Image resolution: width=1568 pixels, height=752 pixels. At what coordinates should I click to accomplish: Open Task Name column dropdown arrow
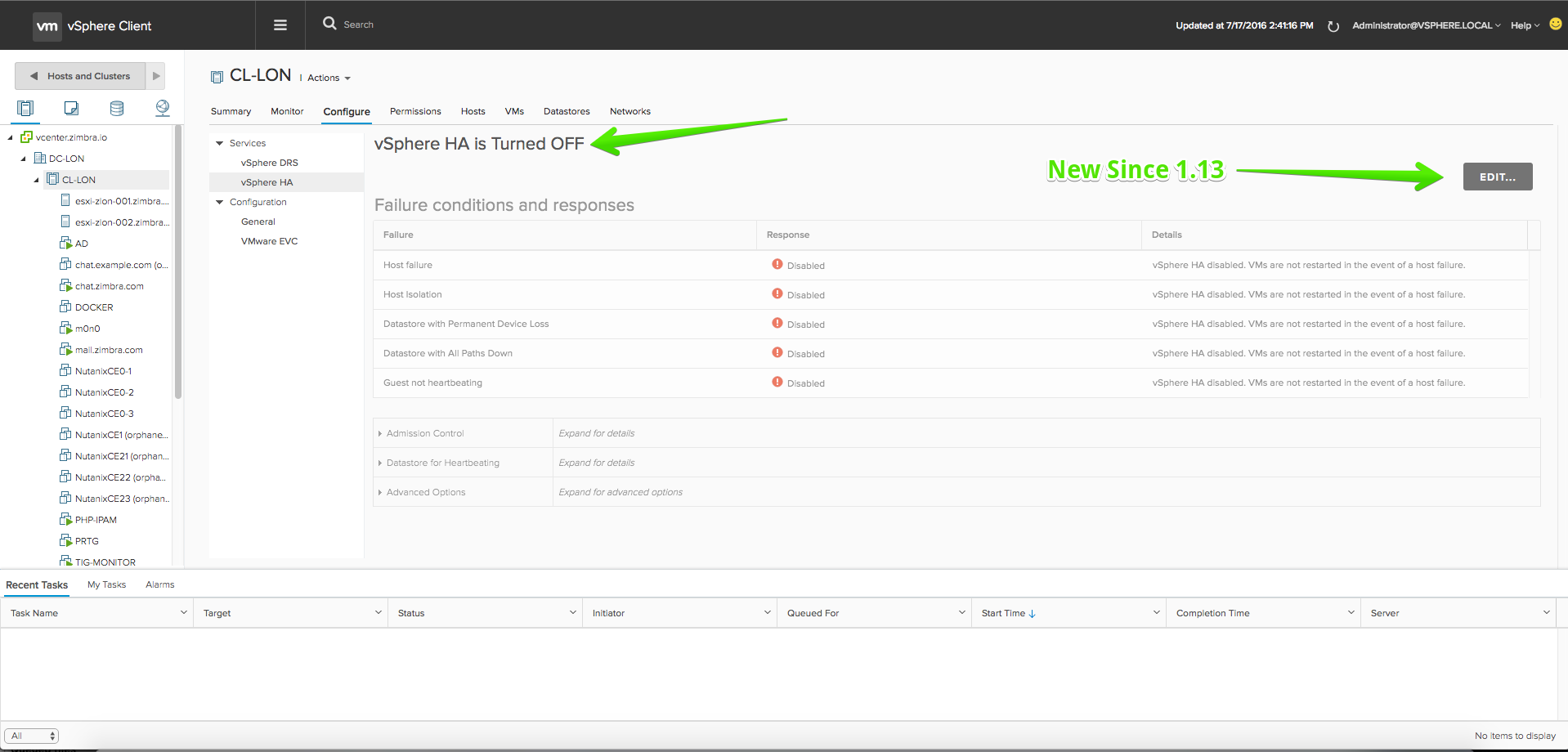pos(183,612)
